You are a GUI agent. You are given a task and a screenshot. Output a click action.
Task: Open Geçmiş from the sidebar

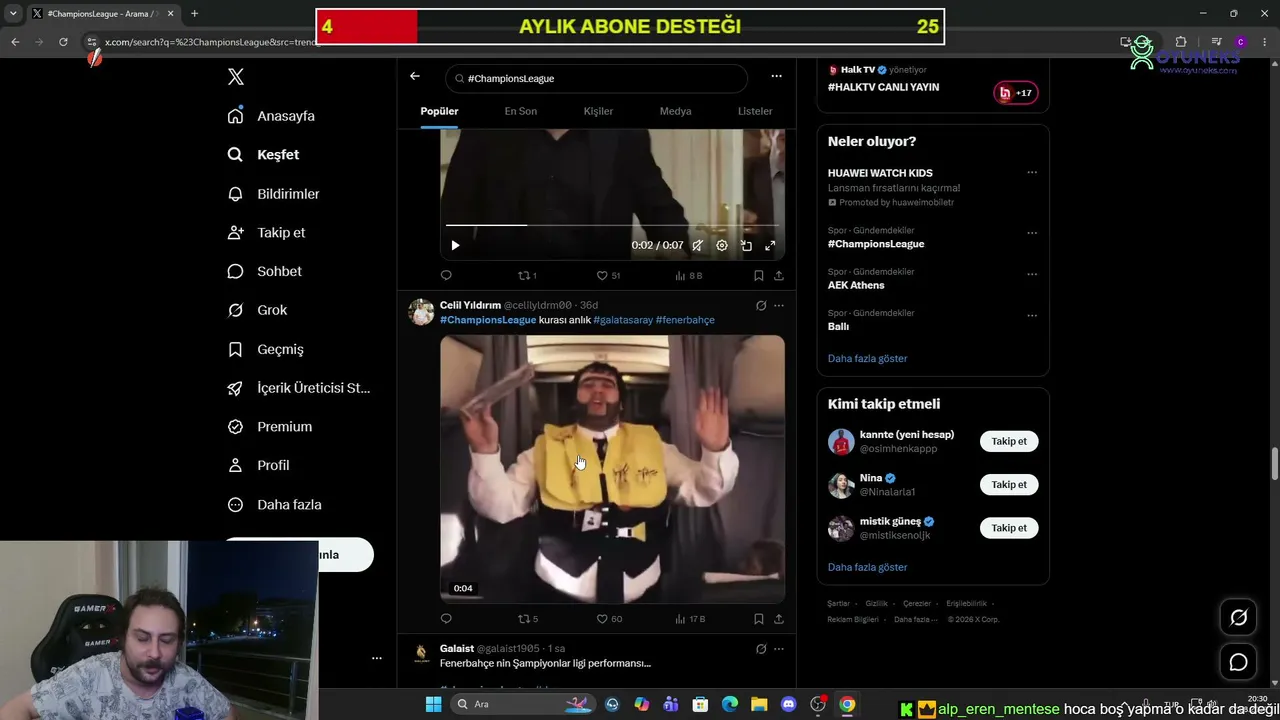click(265, 349)
